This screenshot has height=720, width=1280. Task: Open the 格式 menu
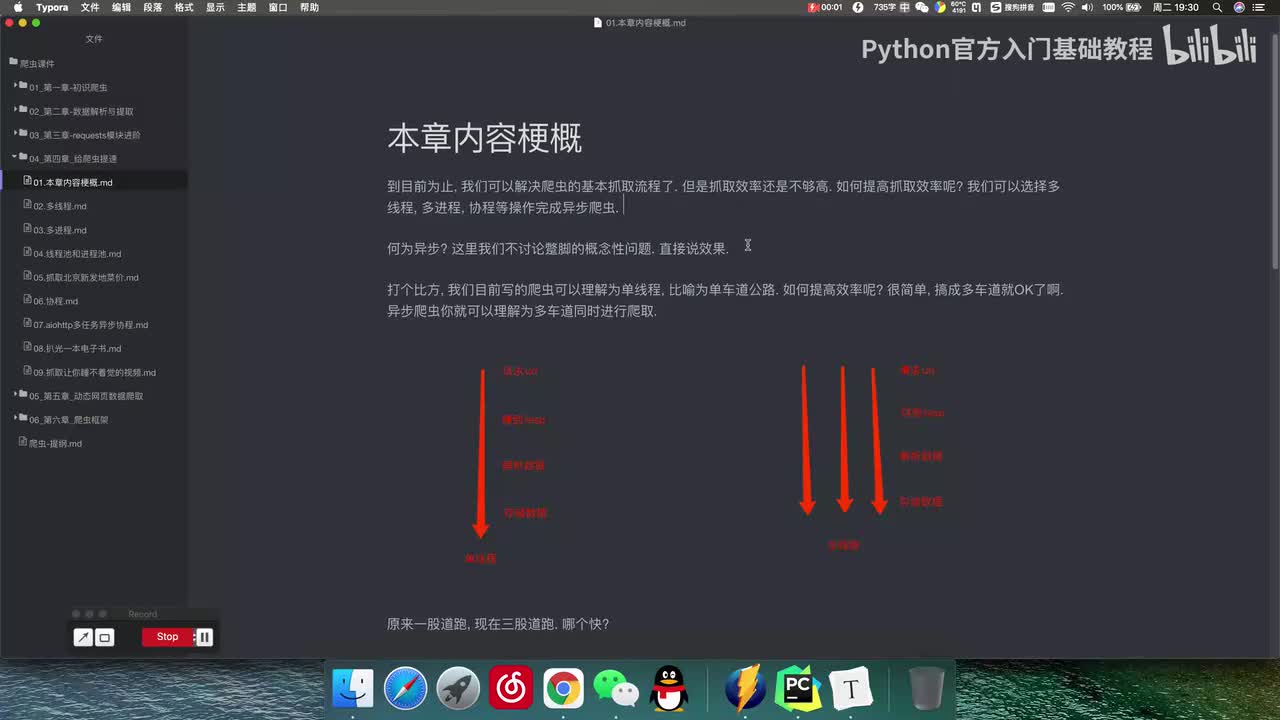[x=184, y=7]
